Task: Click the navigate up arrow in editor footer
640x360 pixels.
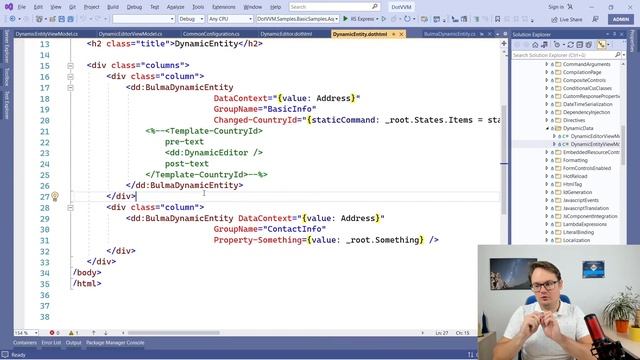Action: tap(93, 333)
